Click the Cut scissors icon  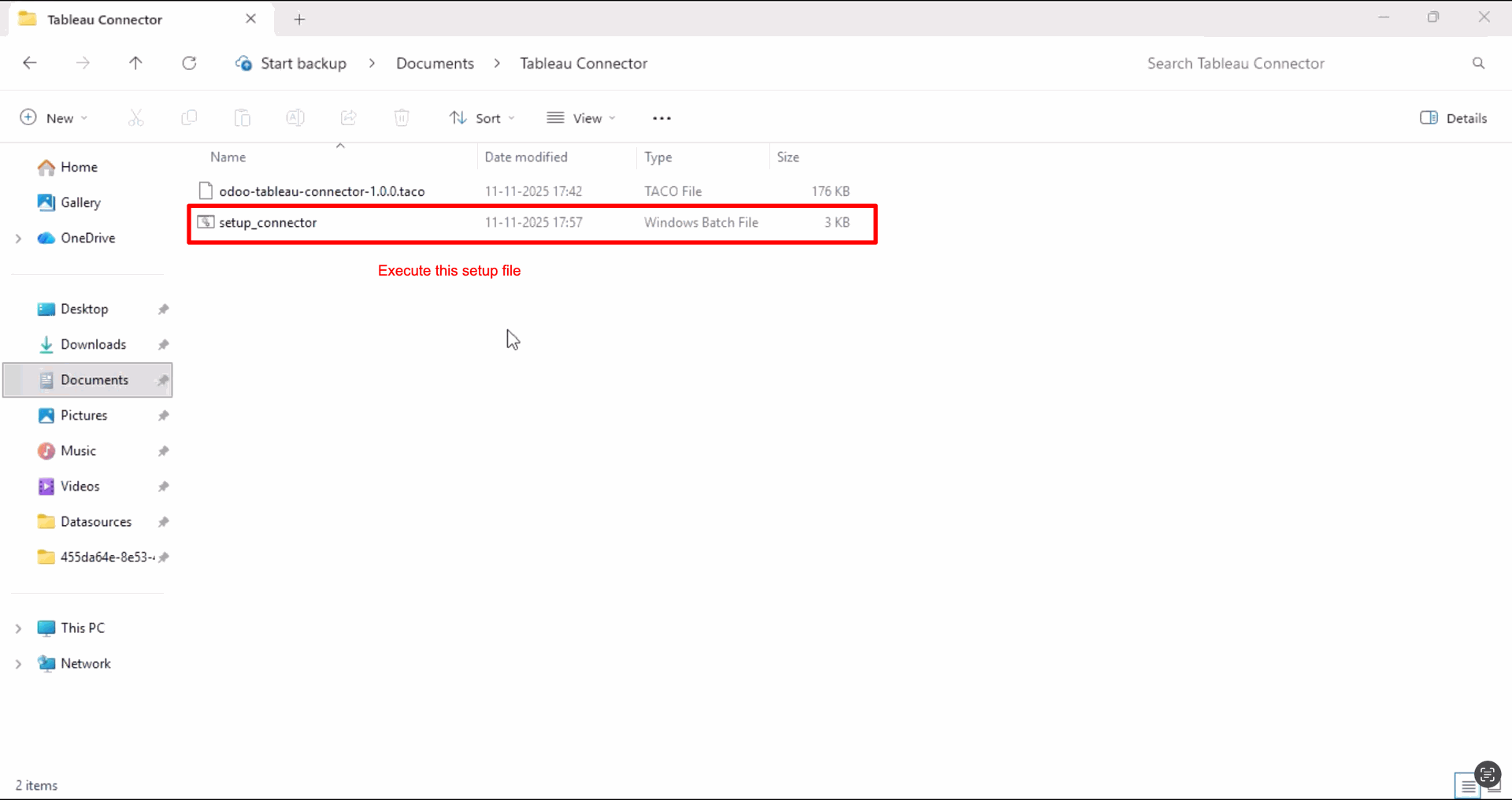coord(136,118)
